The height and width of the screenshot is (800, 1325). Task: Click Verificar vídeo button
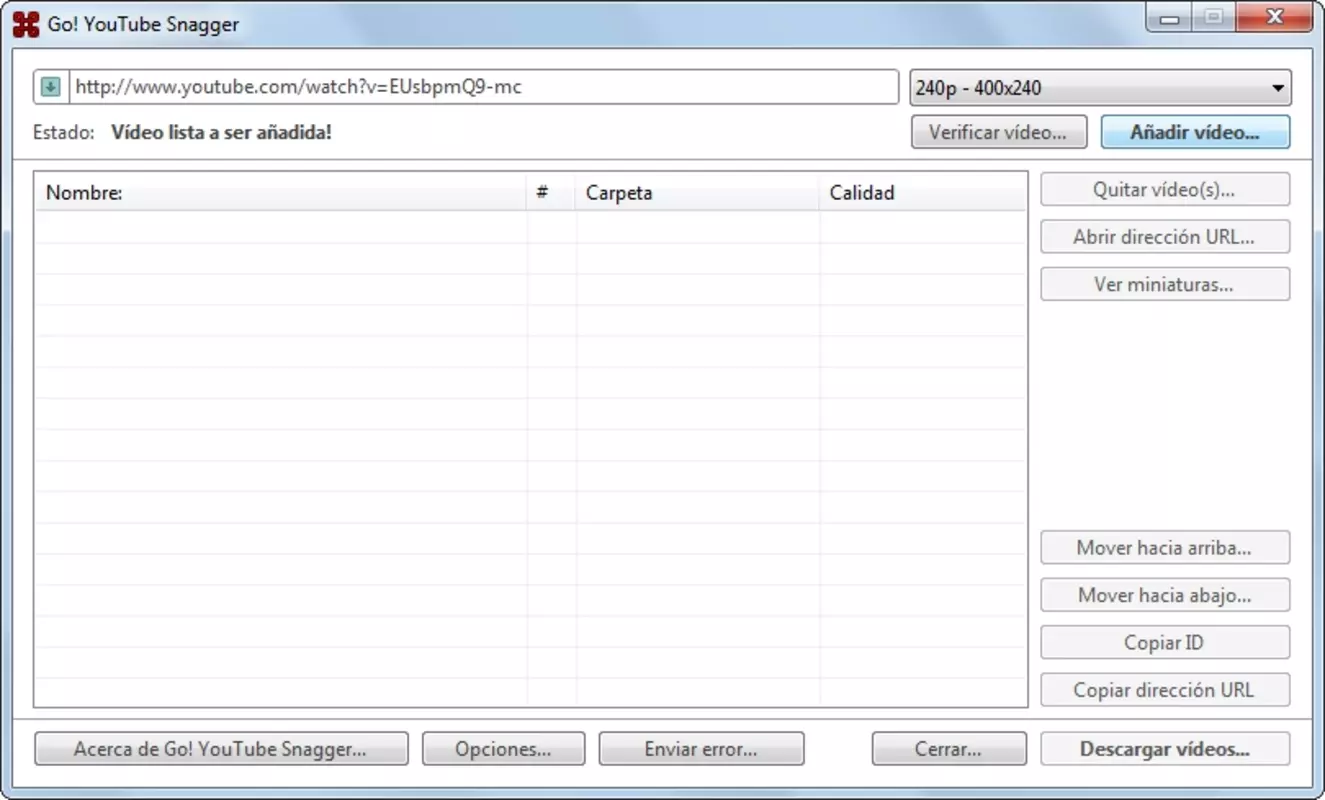999,132
